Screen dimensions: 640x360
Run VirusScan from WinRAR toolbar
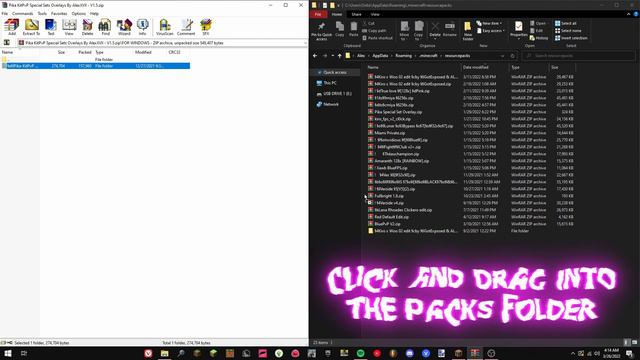tap(164, 27)
